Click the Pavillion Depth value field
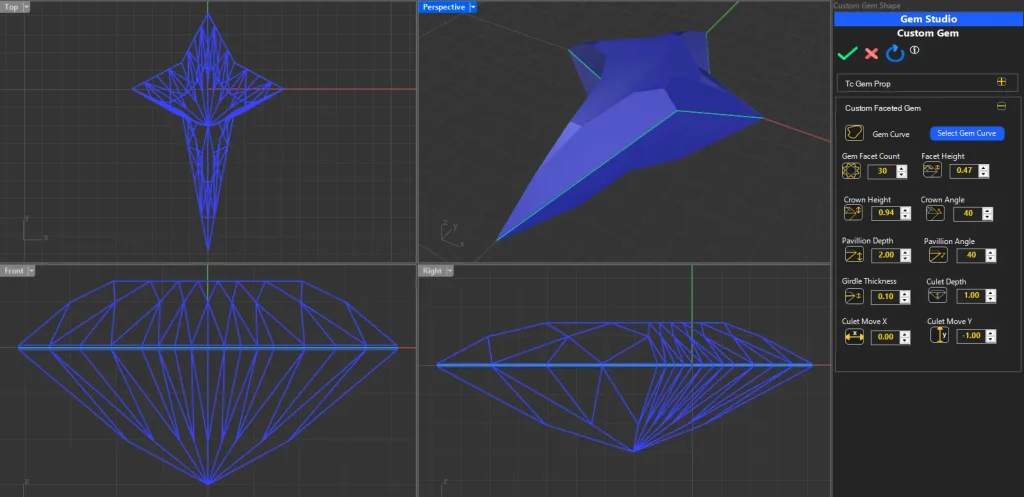Screen dimensions: 1024x497 pyautogui.click(x=886, y=255)
